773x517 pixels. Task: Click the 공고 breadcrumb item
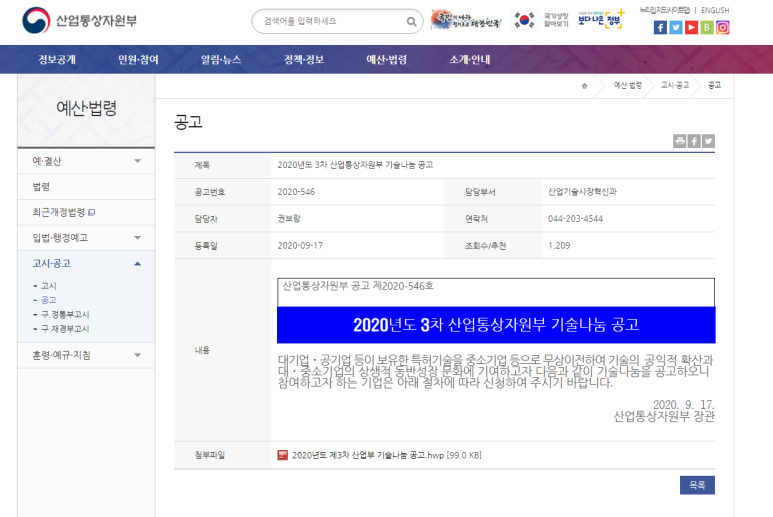point(714,85)
